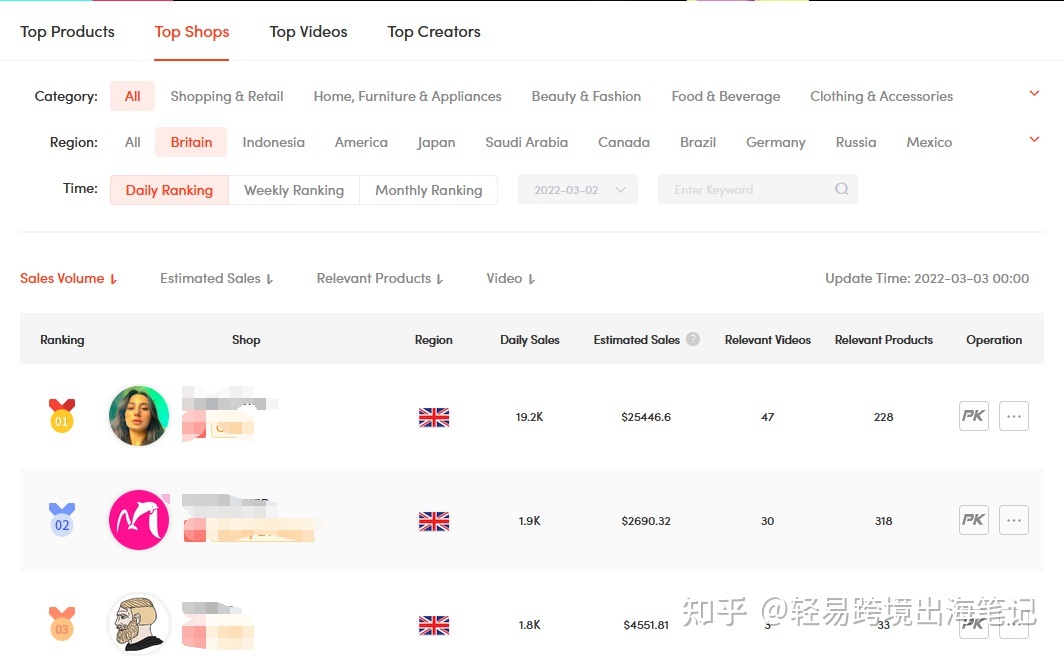Click the Britain flag on the first row
Screen dimensions: 1064x656
click(432, 417)
